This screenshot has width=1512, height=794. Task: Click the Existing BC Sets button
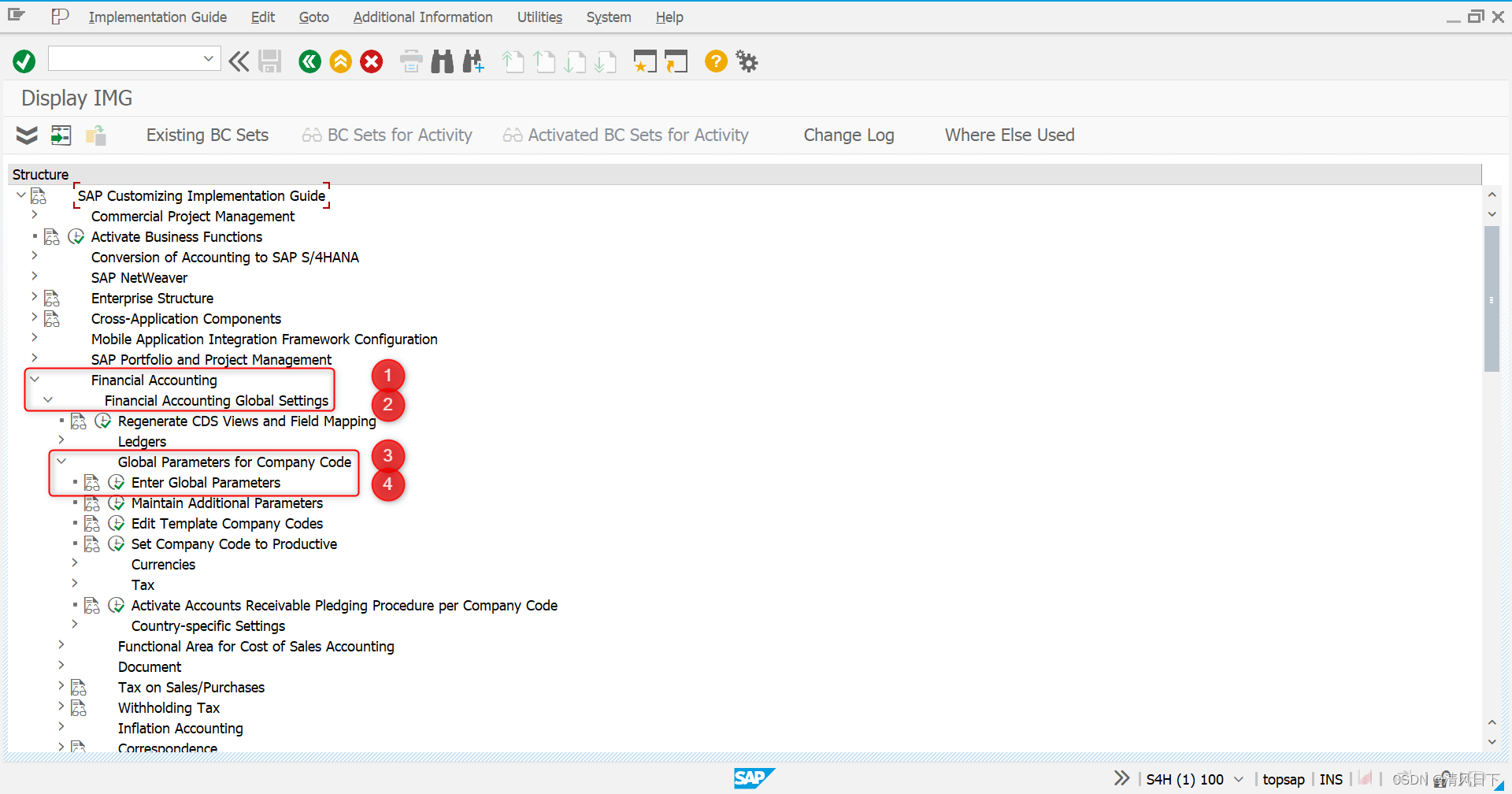[x=206, y=135]
